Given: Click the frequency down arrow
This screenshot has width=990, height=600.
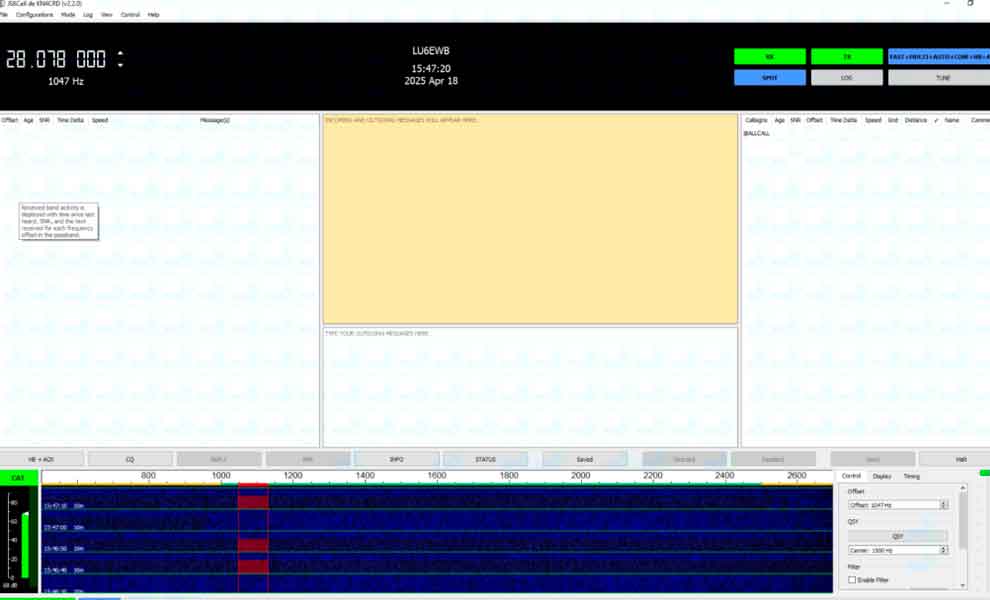Looking at the screenshot, I should pyautogui.click(x=120, y=65).
